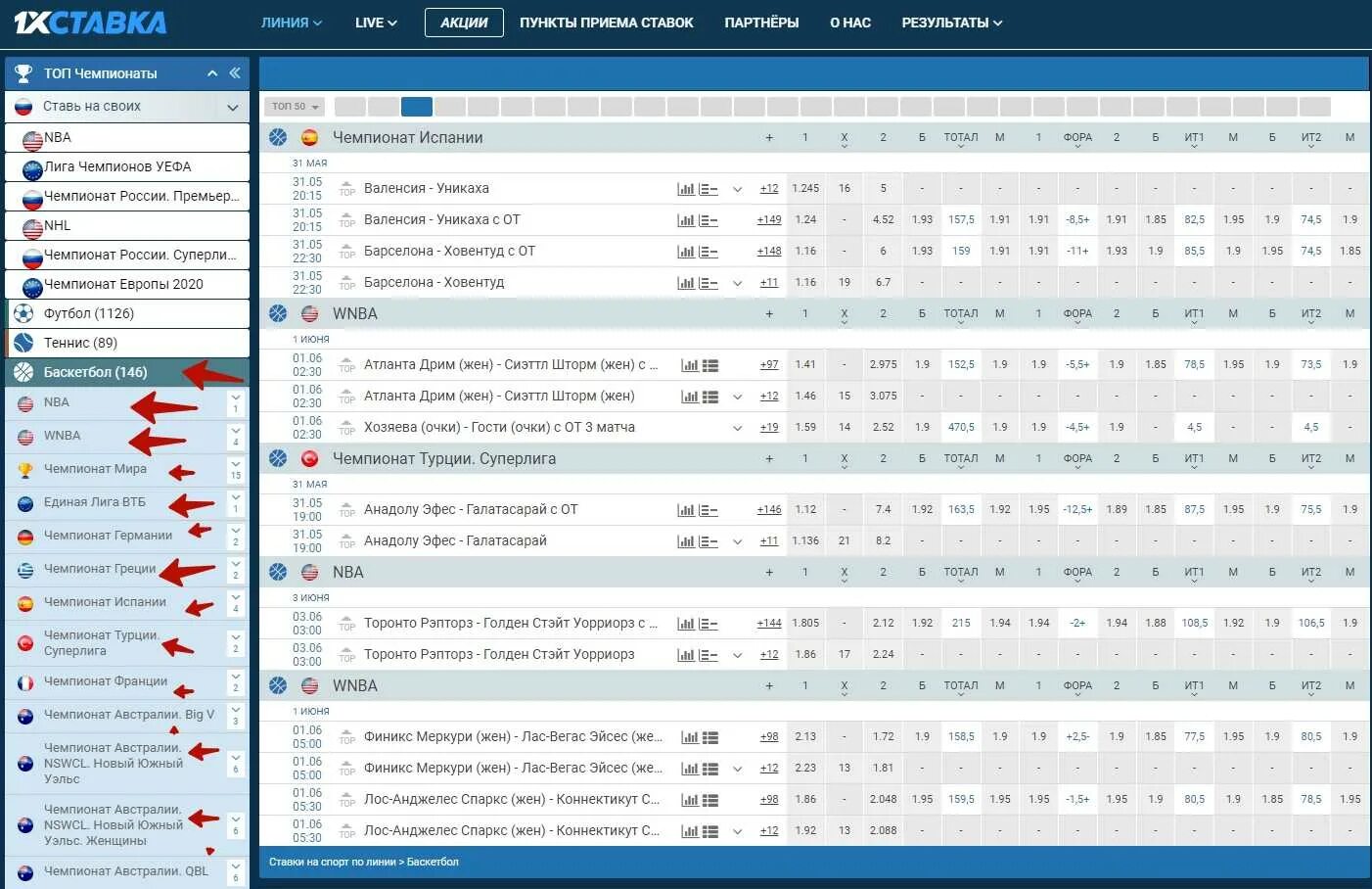The height and width of the screenshot is (889, 1372).
Task: Click trophy icon beside Чемпионат Мира
Action: [x=25, y=469]
